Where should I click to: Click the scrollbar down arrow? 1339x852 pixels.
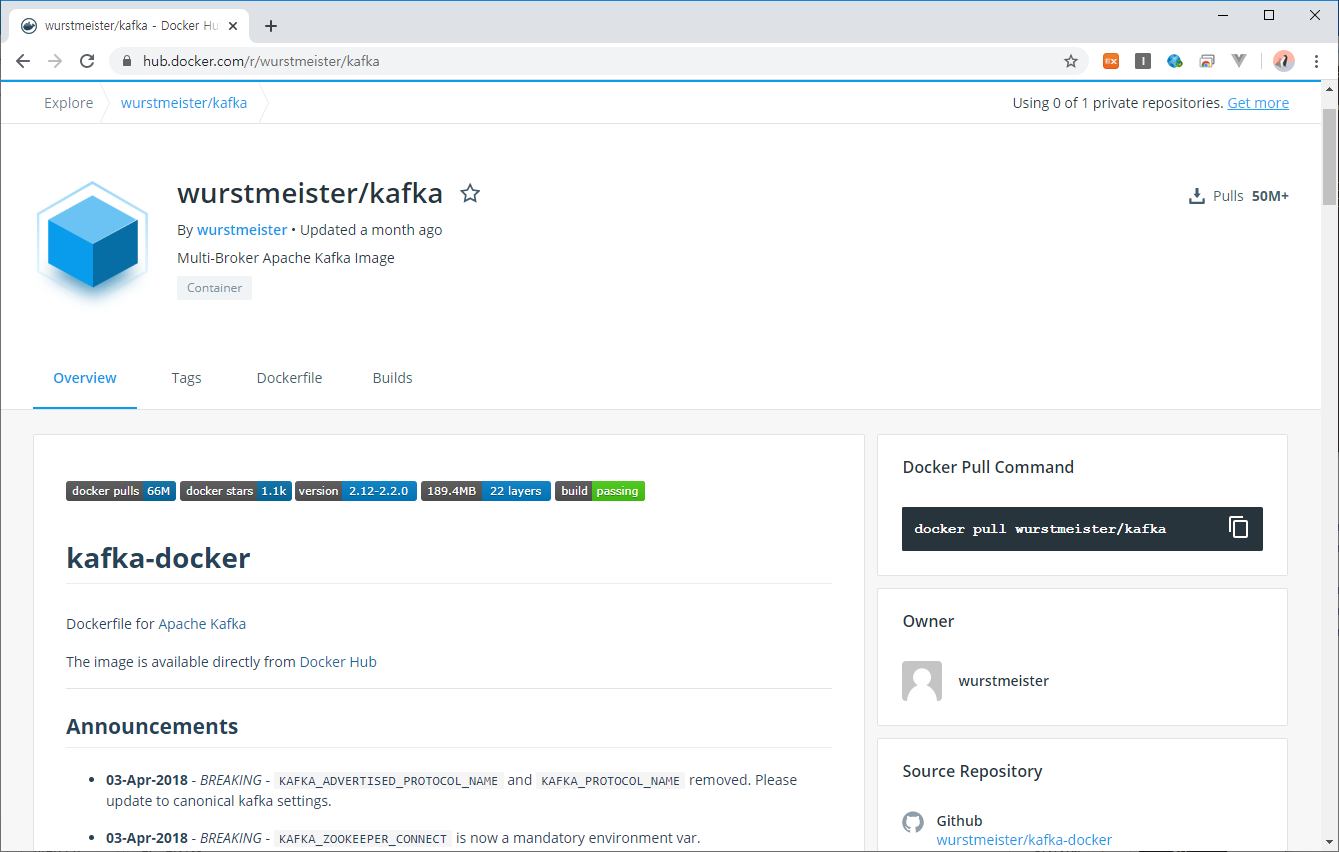1329,843
